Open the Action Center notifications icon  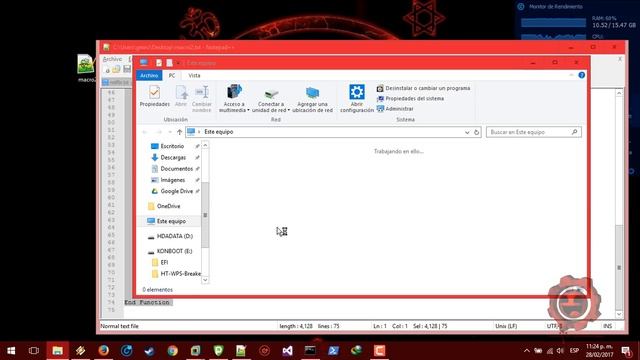626,351
